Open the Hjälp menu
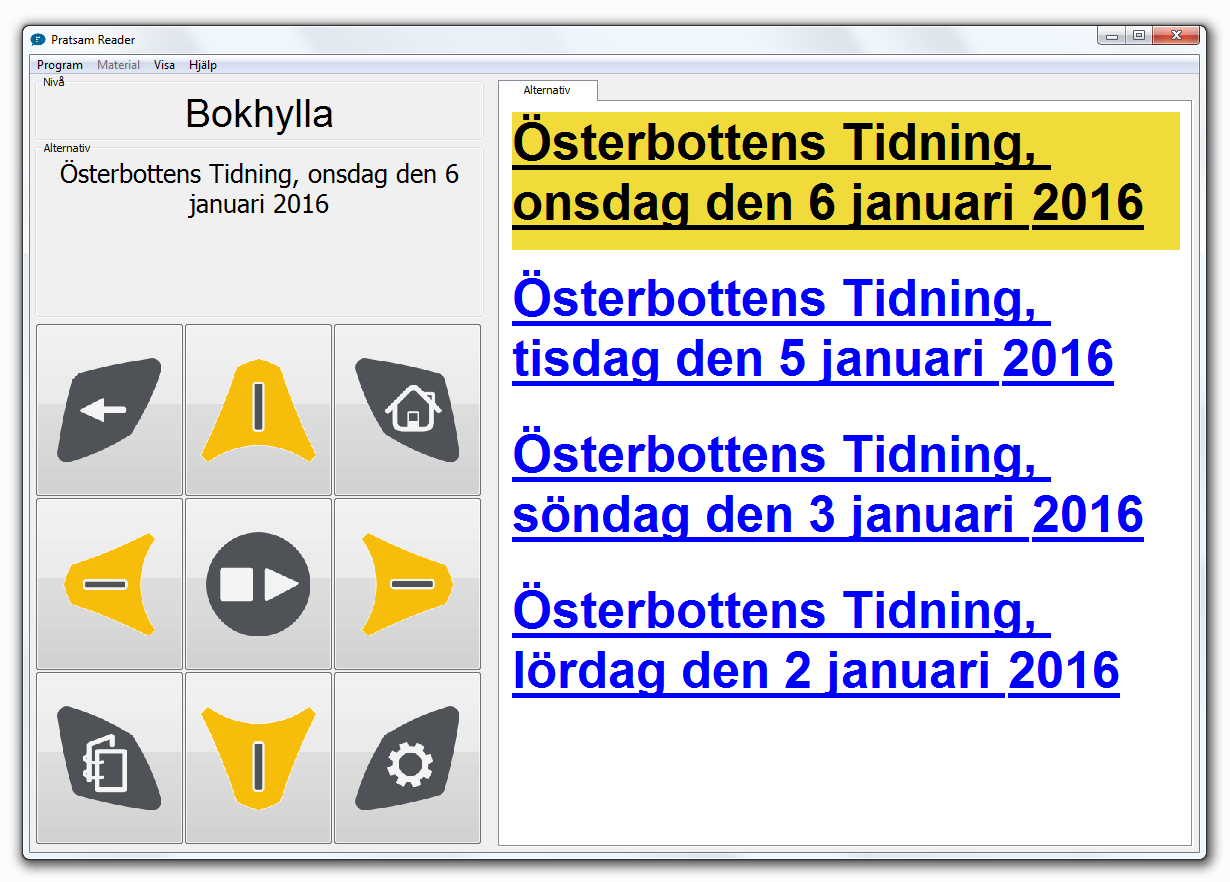1230x882 pixels. click(x=203, y=64)
